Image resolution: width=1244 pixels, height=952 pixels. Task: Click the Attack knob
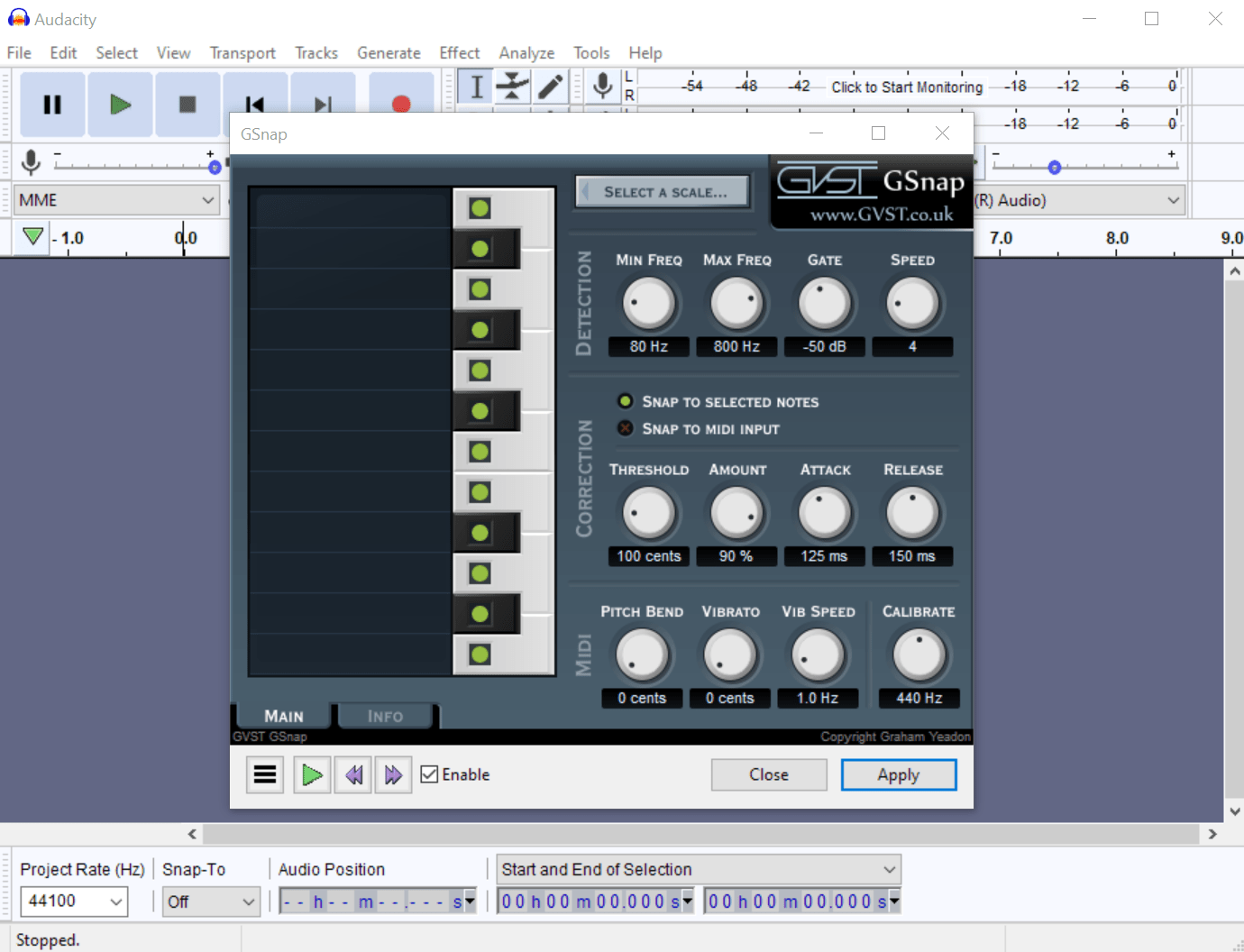click(825, 514)
